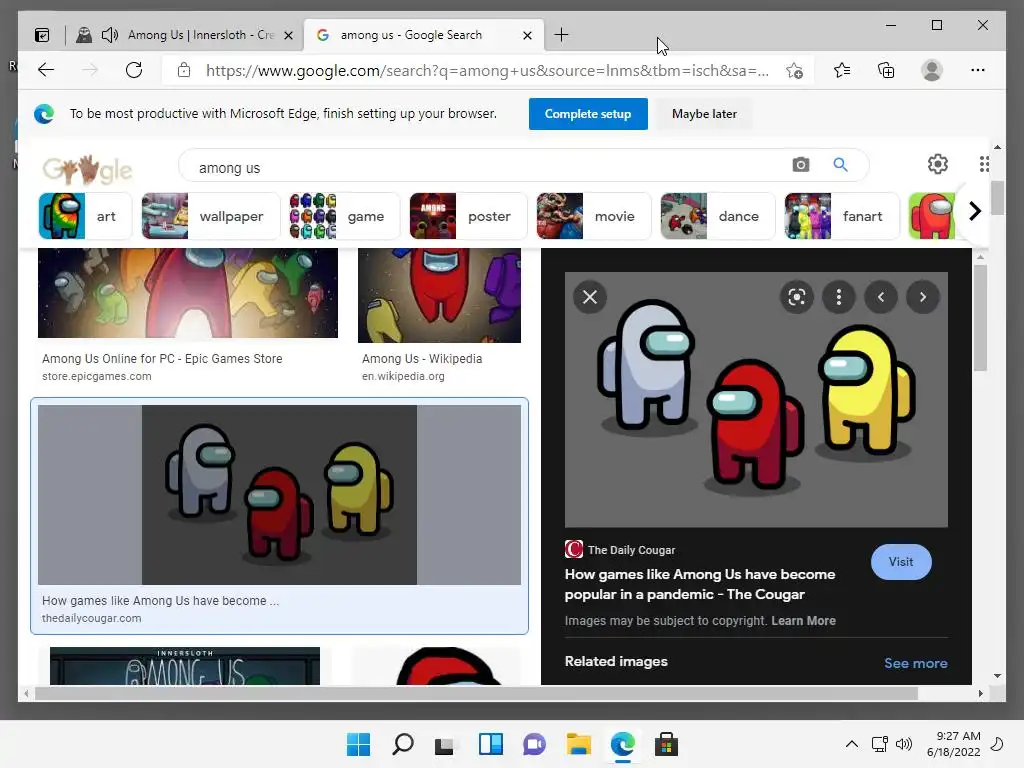Screen dimensions: 1024x768
Task: Filter images by movie chip
Action: click(593, 216)
